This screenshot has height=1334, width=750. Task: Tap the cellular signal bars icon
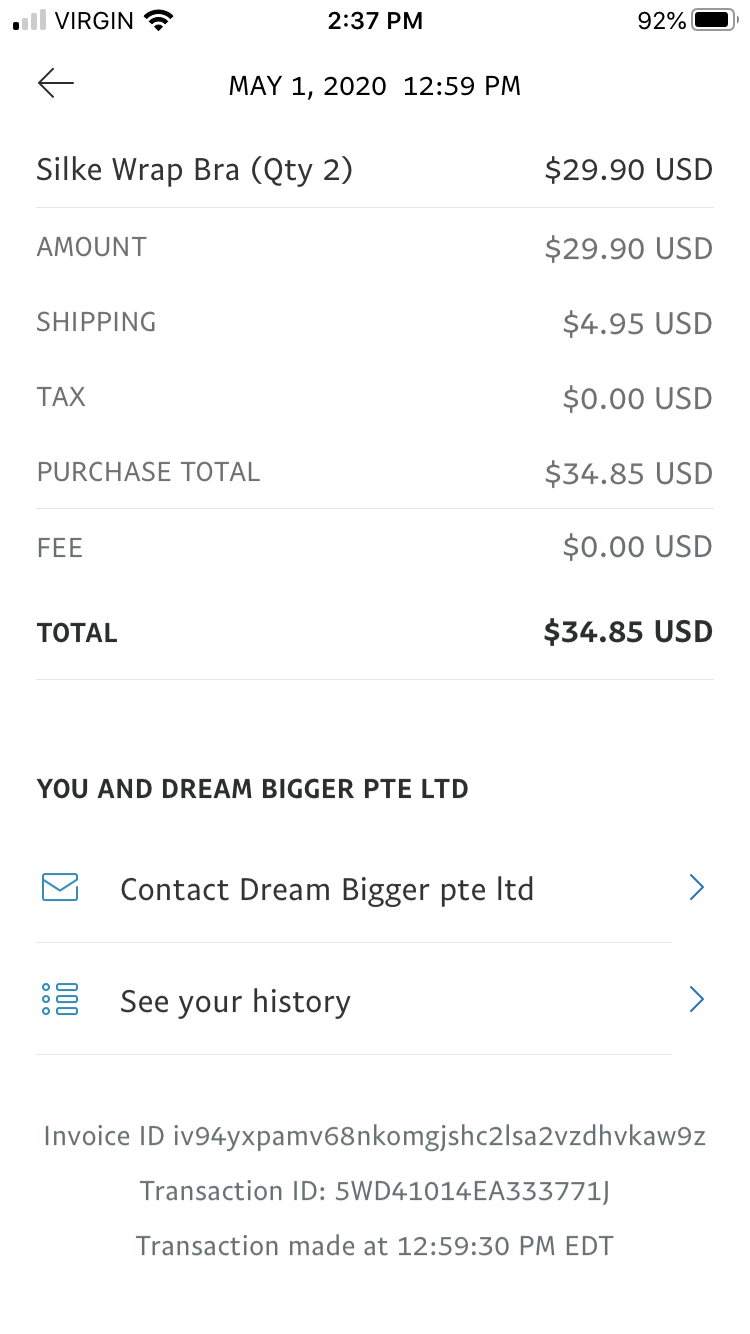(x=30, y=20)
